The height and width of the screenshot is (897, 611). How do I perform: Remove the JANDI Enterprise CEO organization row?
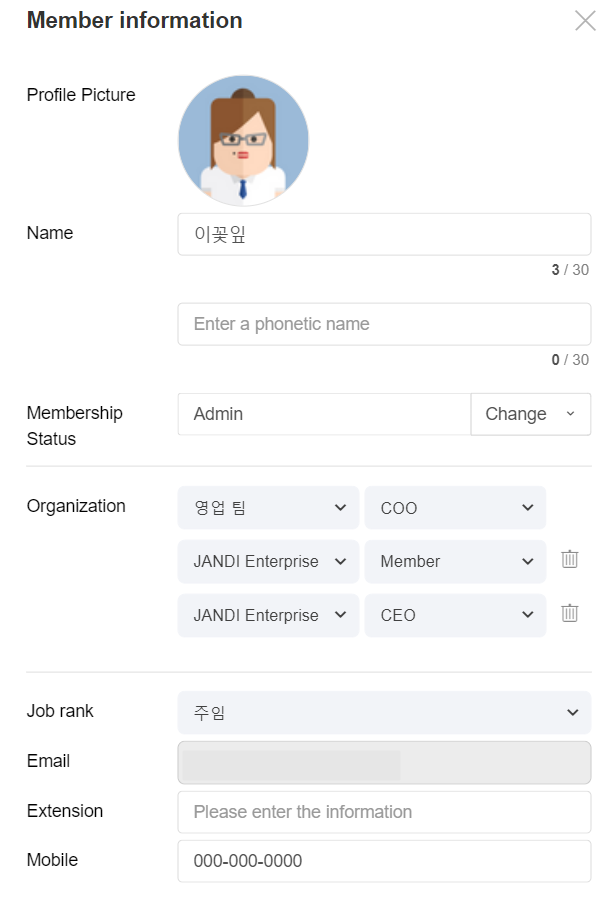570,613
